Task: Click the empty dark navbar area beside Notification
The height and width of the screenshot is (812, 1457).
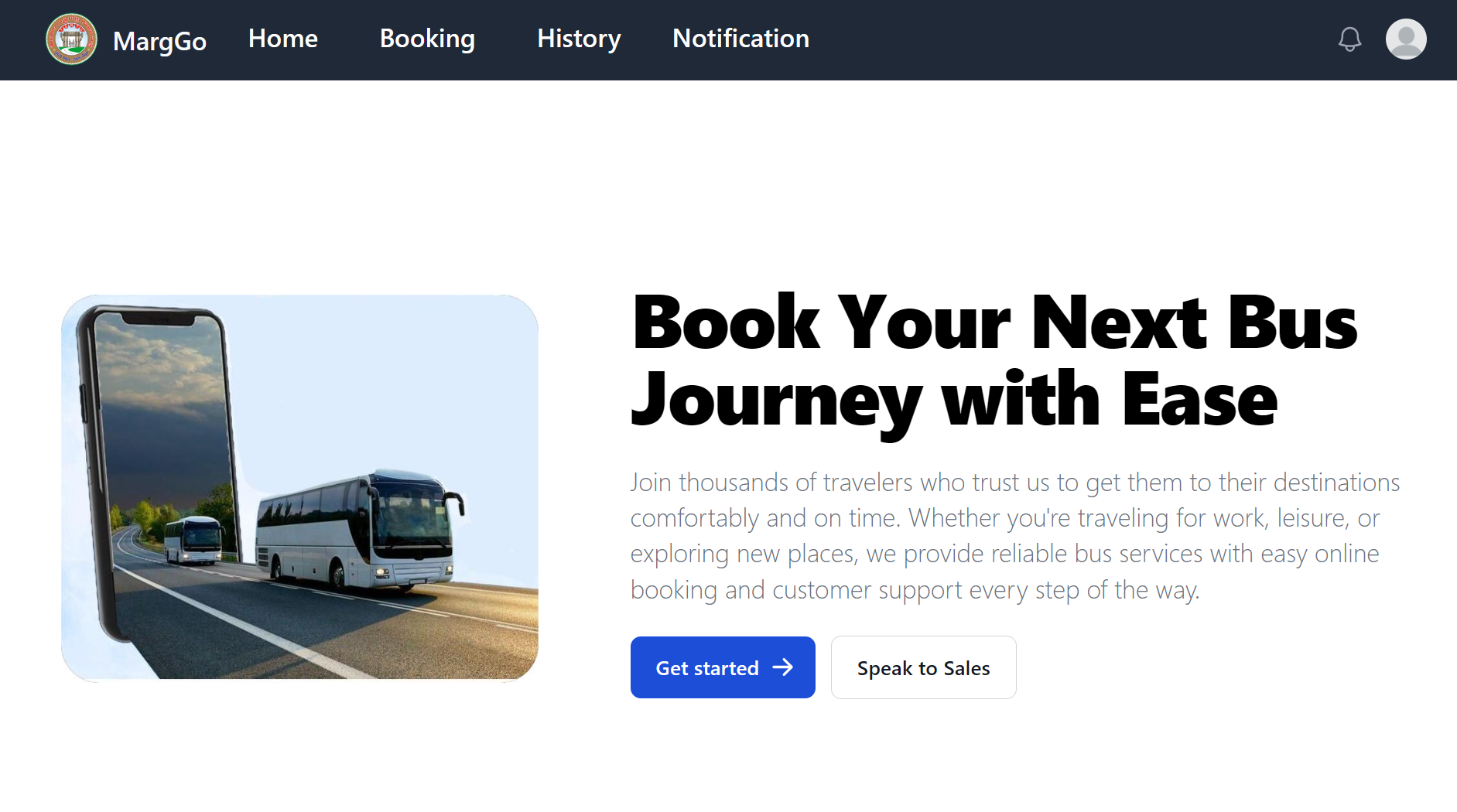Action: click(1068, 39)
